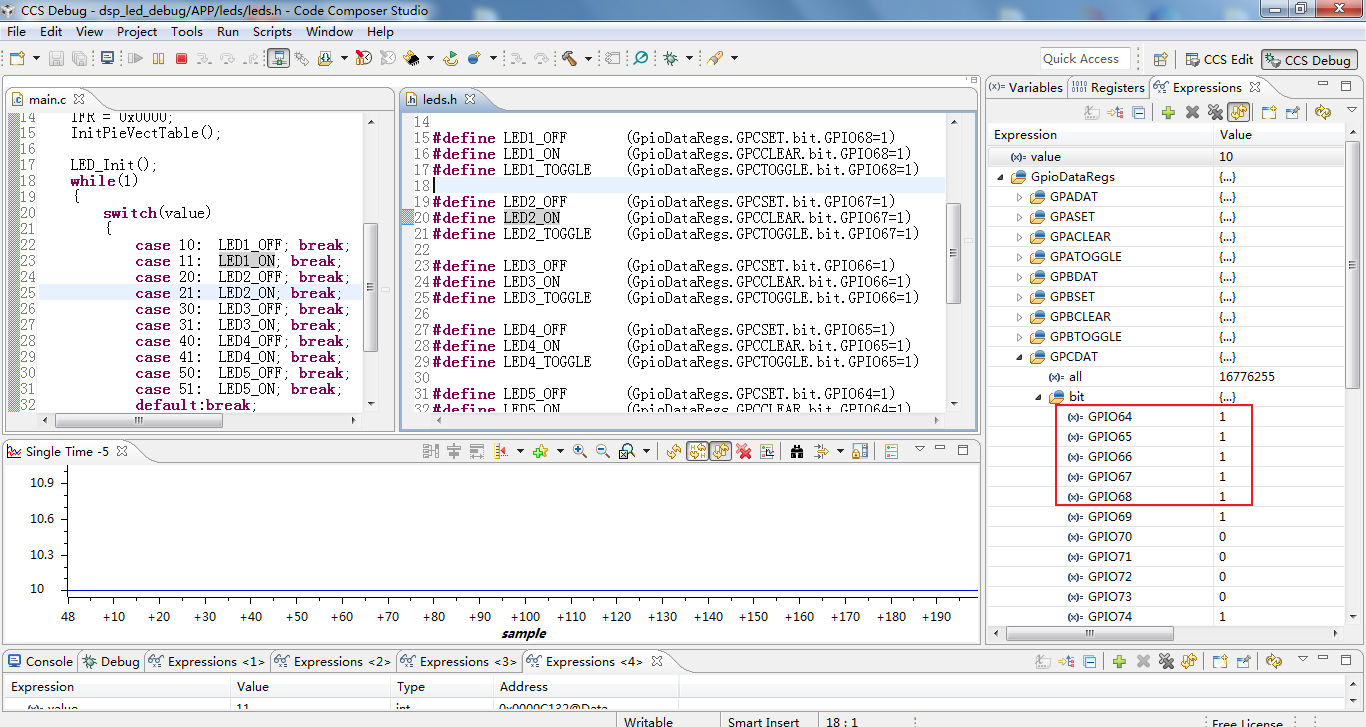
Task: Click the Pin to expressions icon
Action: pos(1293,113)
